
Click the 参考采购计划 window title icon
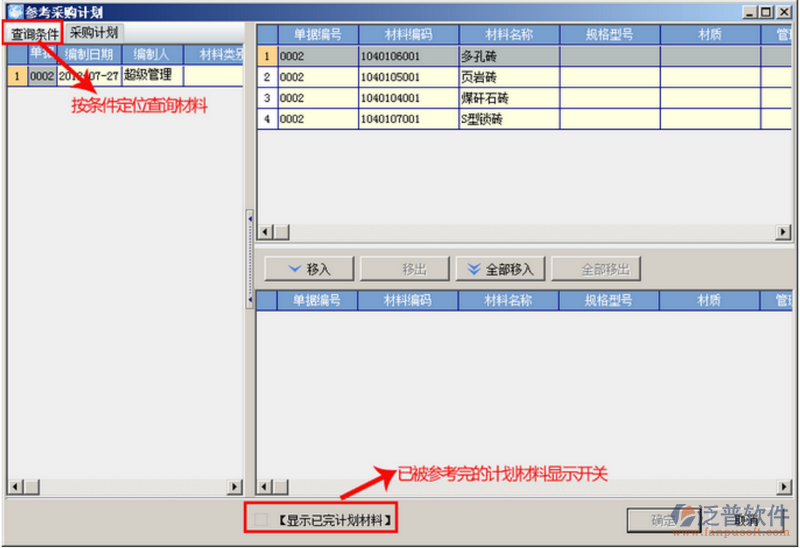15,11
